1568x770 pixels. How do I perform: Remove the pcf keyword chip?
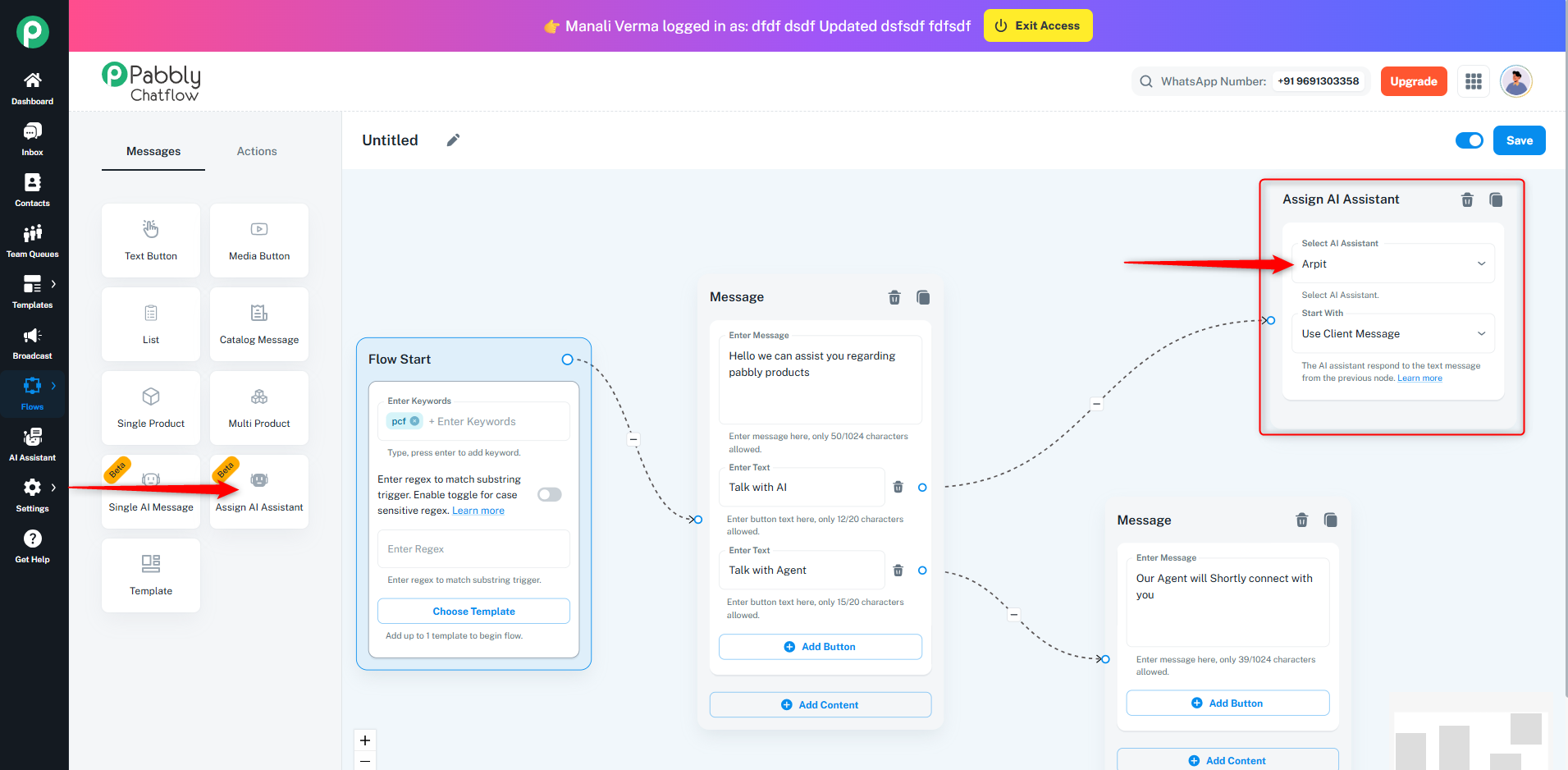tap(415, 421)
